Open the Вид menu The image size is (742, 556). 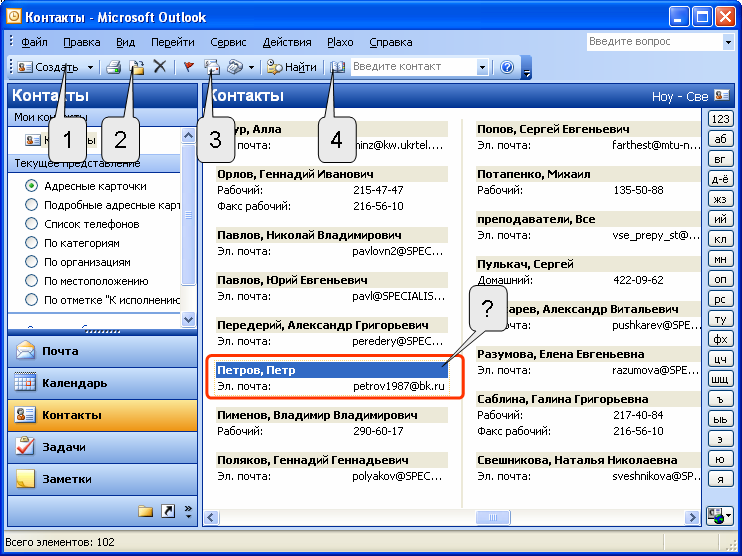pos(125,42)
